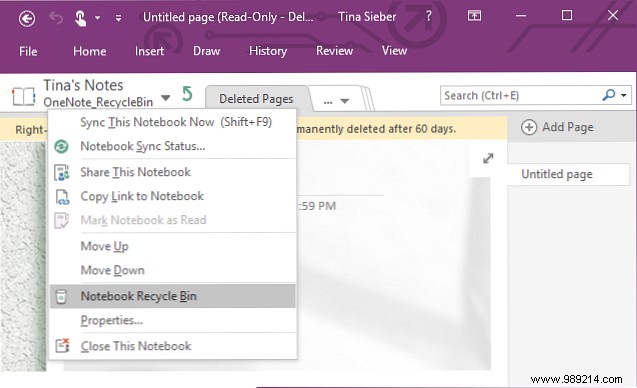
Task: Switch to the Insert ribbon tab
Action: click(x=150, y=51)
